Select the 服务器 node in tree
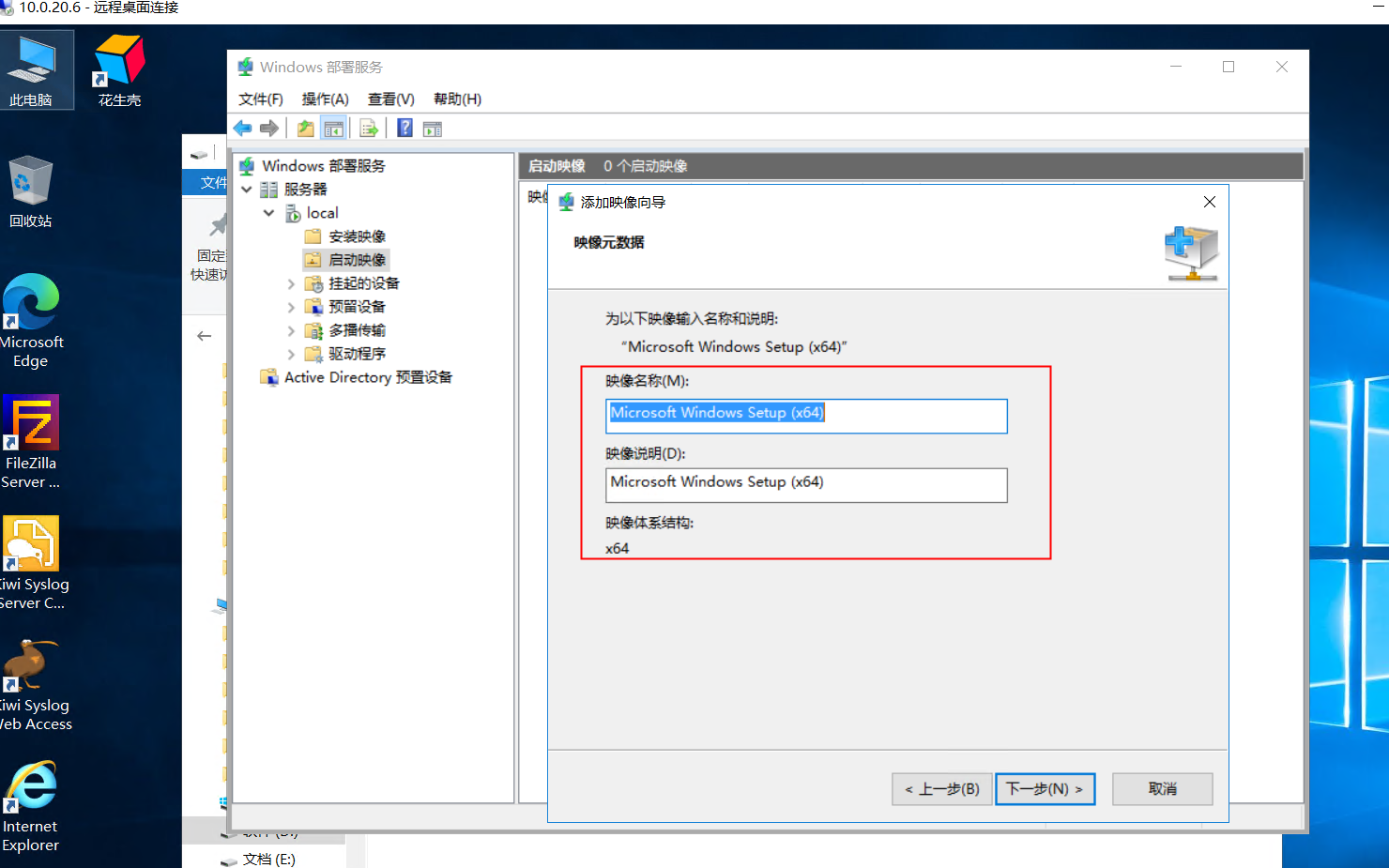1389x868 pixels. pyautogui.click(x=305, y=190)
